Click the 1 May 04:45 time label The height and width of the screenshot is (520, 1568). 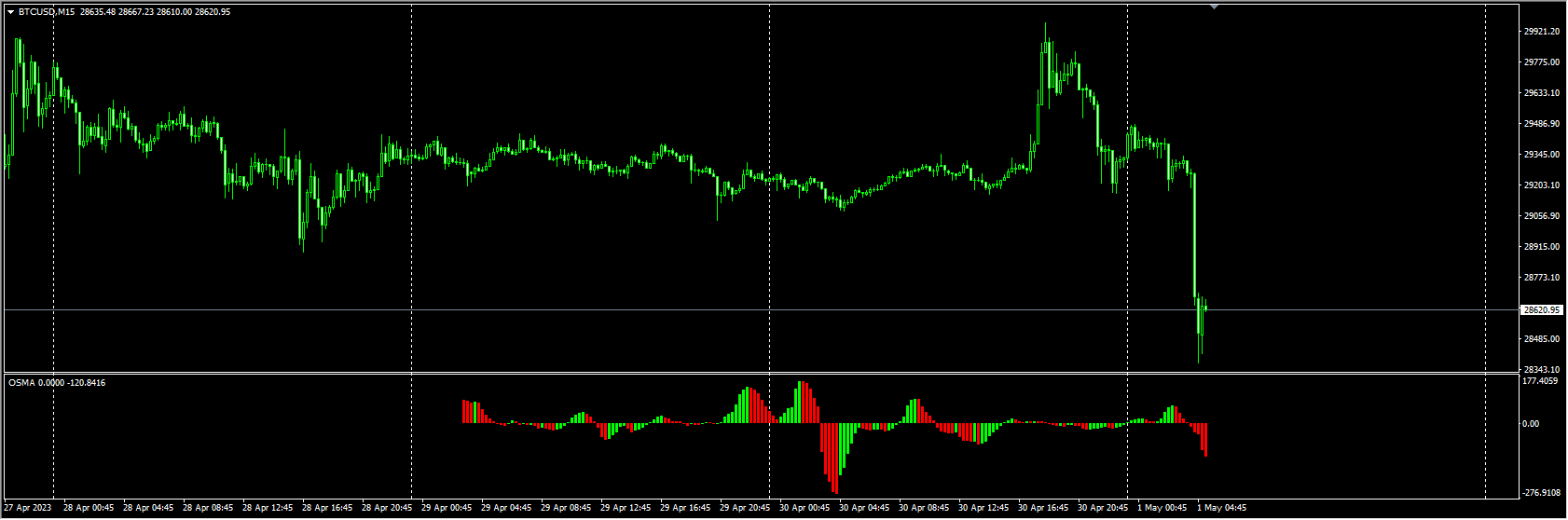coord(1221,509)
